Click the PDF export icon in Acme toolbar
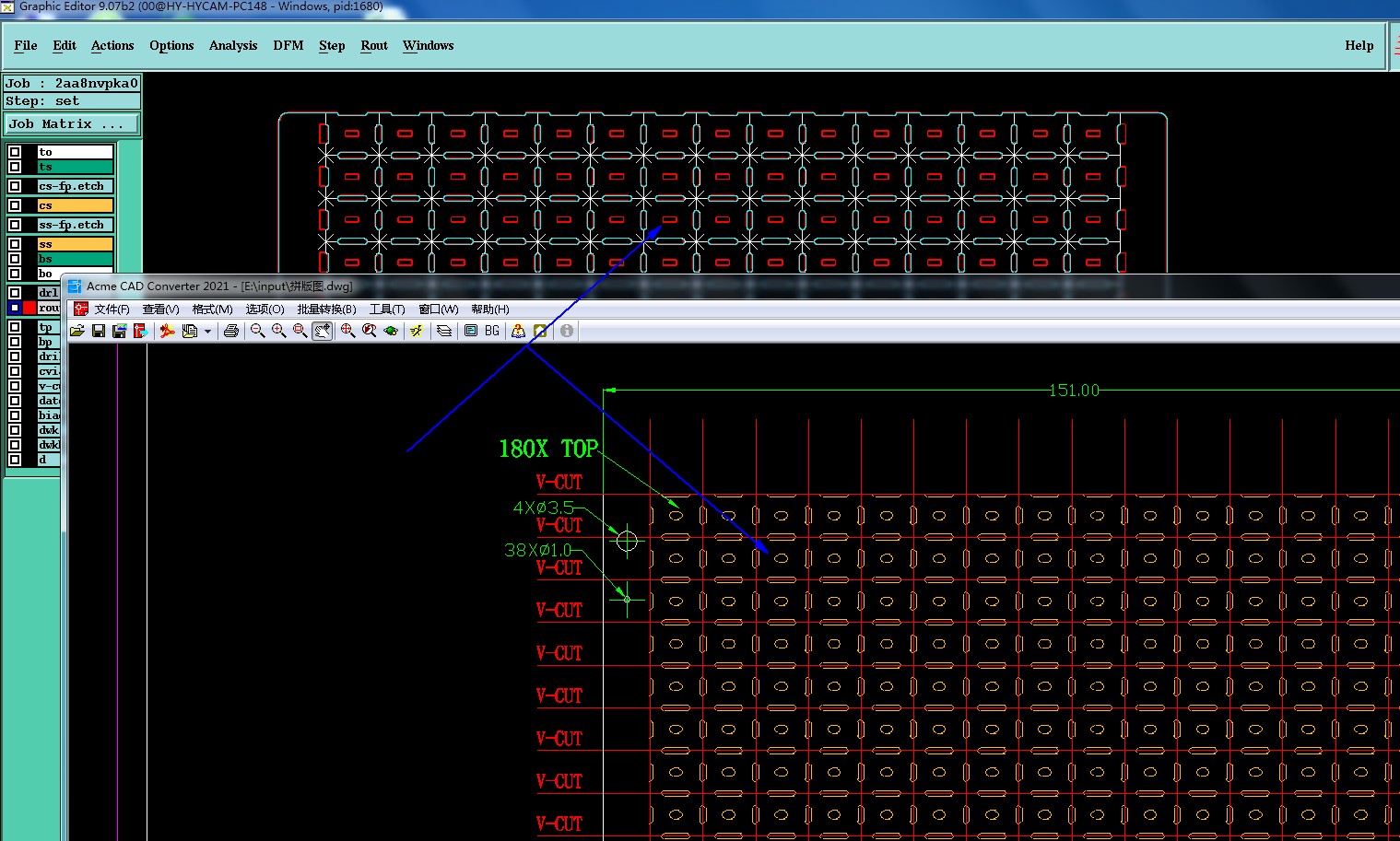The image size is (1400, 841). pyautogui.click(x=167, y=331)
